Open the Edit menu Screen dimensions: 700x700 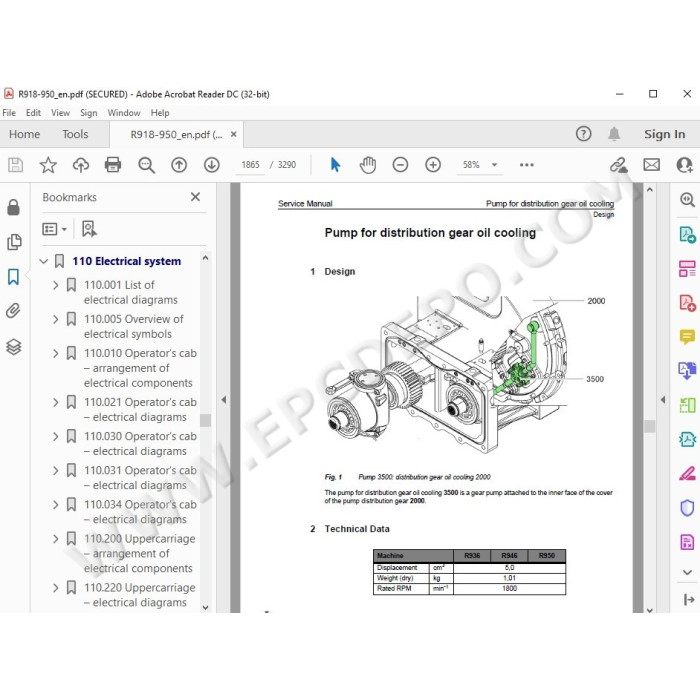pyautogui.click(x=33, y=113)
